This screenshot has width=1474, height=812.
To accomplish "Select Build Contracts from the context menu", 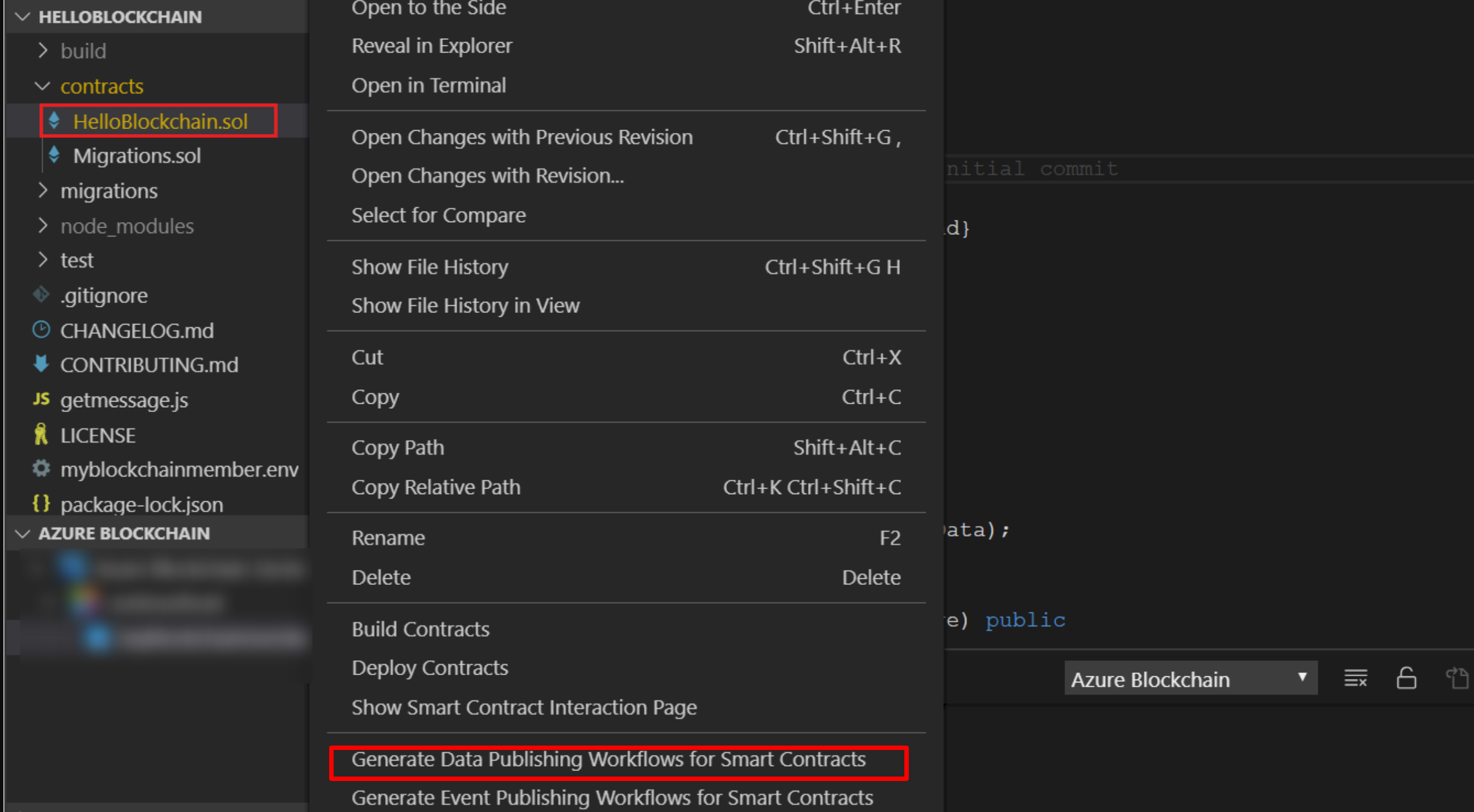I will point(421,629).
